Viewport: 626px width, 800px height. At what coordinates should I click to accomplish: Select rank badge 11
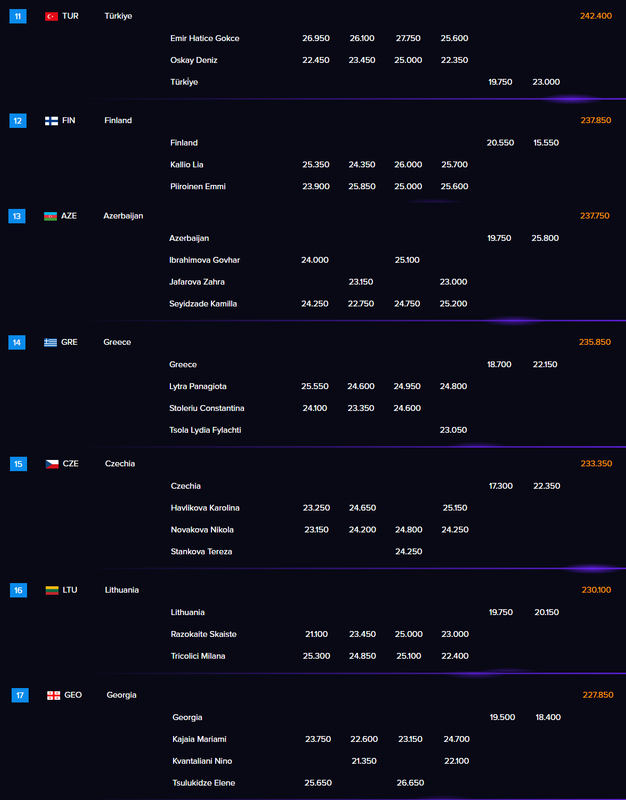pos(18,16)
